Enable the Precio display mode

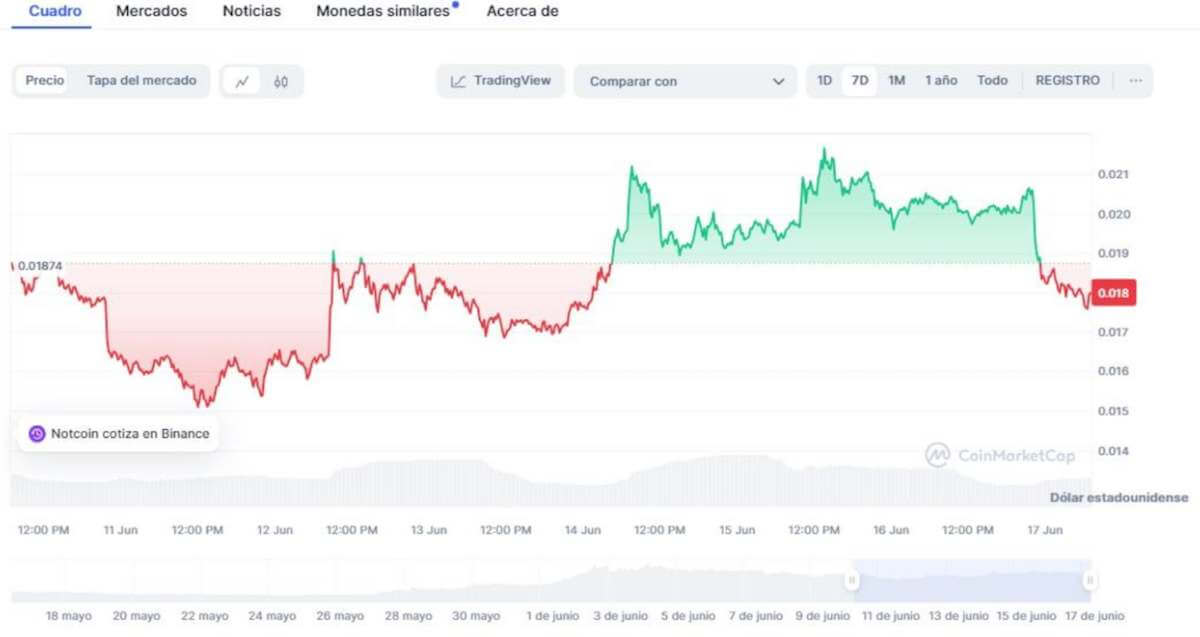click(41, 80)
